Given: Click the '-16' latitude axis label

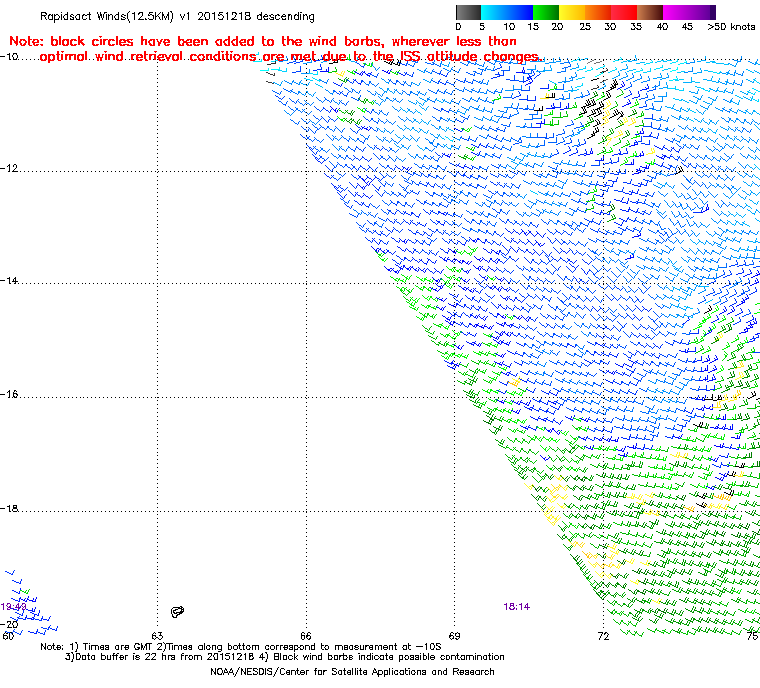Looking at the screenshot, I should 9,395.
